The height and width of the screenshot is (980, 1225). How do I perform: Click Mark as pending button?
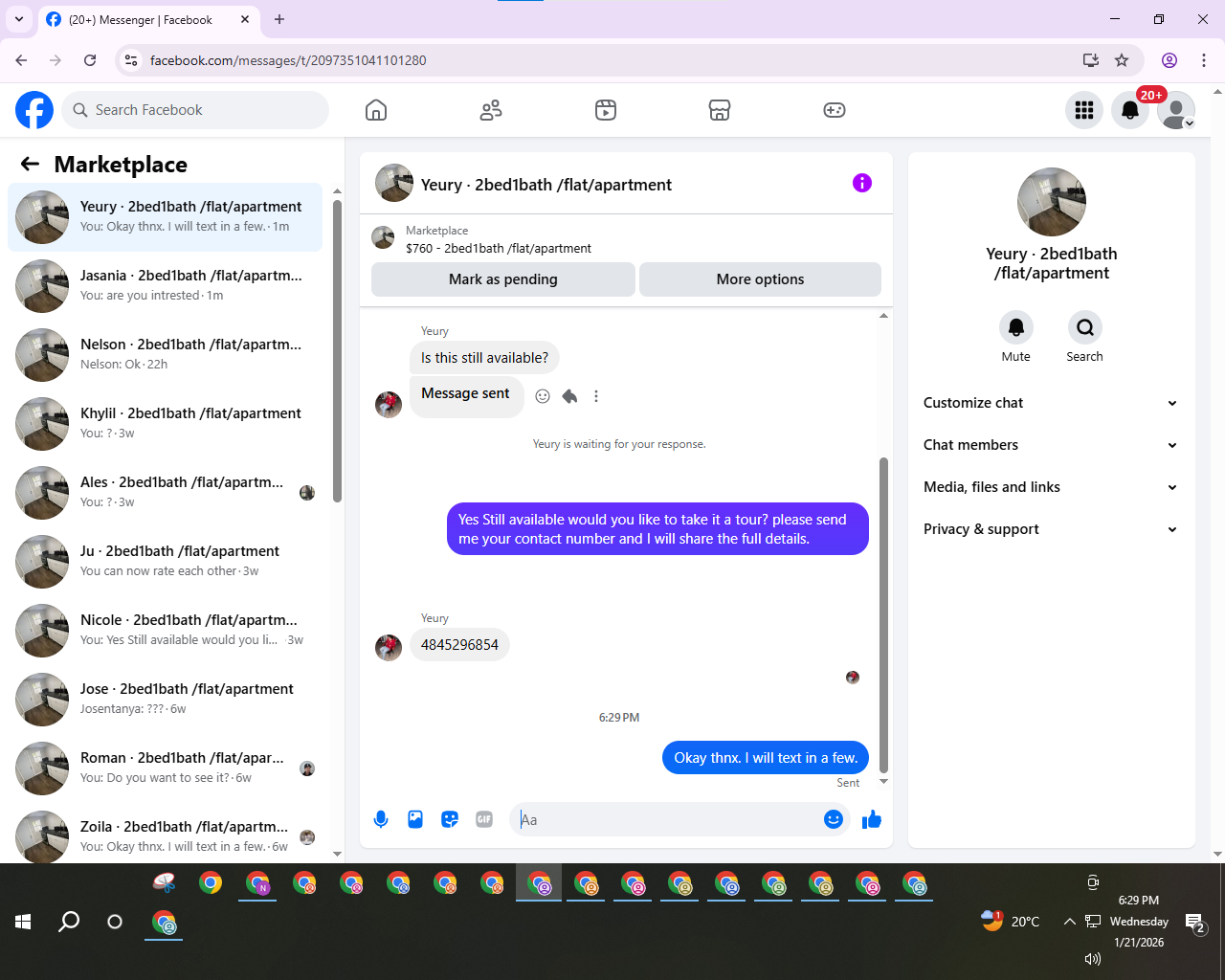click(503, 279)
